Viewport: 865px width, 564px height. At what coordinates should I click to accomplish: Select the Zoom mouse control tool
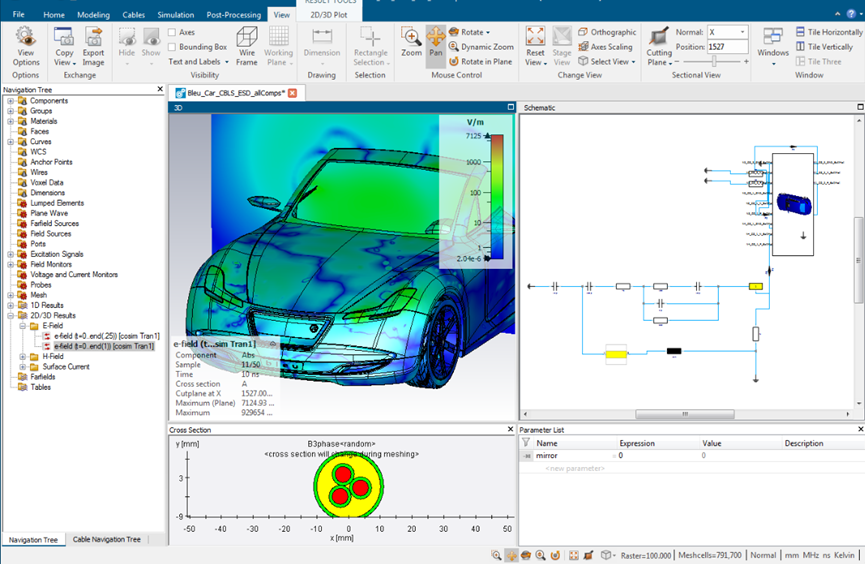tap(411, 42)
